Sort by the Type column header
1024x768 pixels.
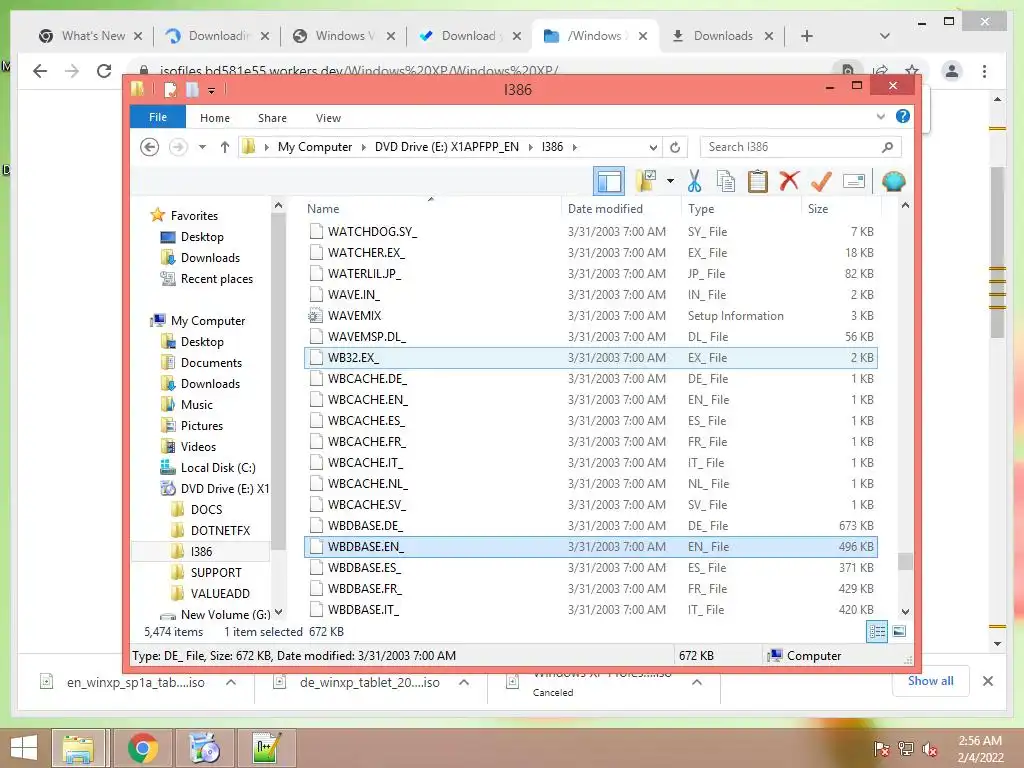[x=741, y=209]
